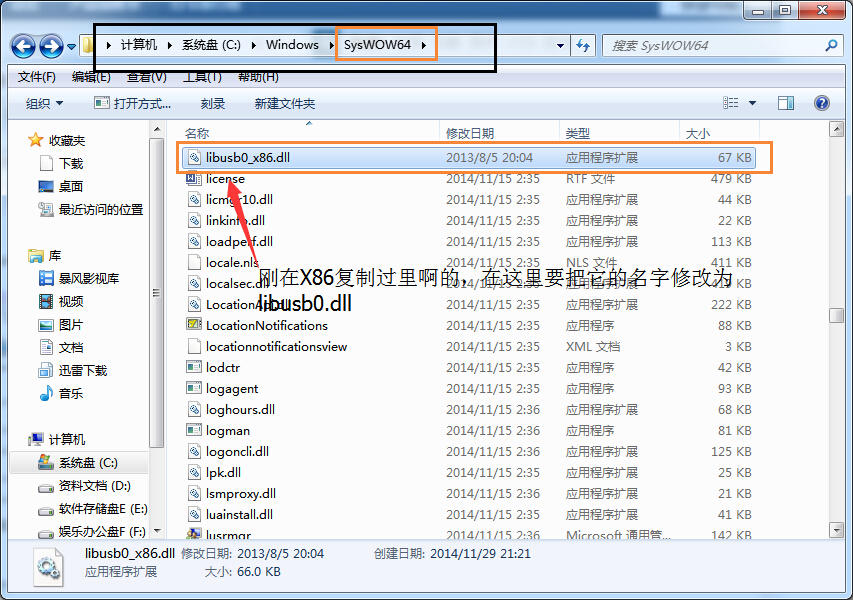Screen dimensions: 853x600
Task: Click the refresh button beside address bar
Action: point(583,46)
